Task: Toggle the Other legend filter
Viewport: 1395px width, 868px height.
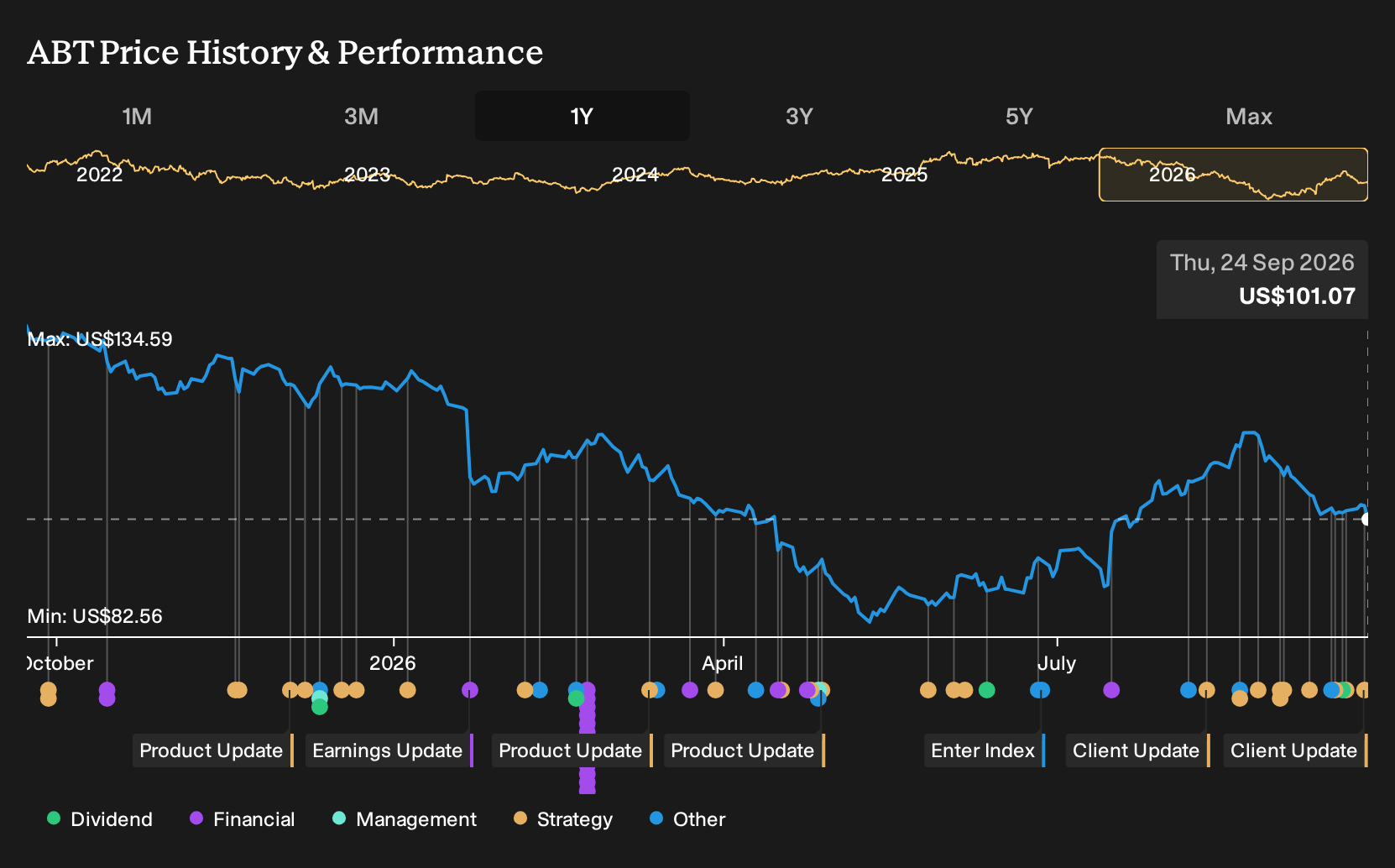Action: [687, 819]
